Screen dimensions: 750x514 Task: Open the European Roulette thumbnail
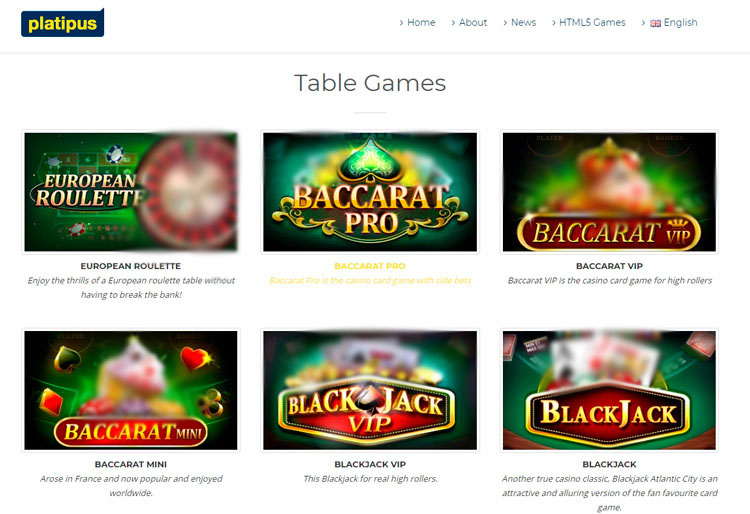coord(131,192)
